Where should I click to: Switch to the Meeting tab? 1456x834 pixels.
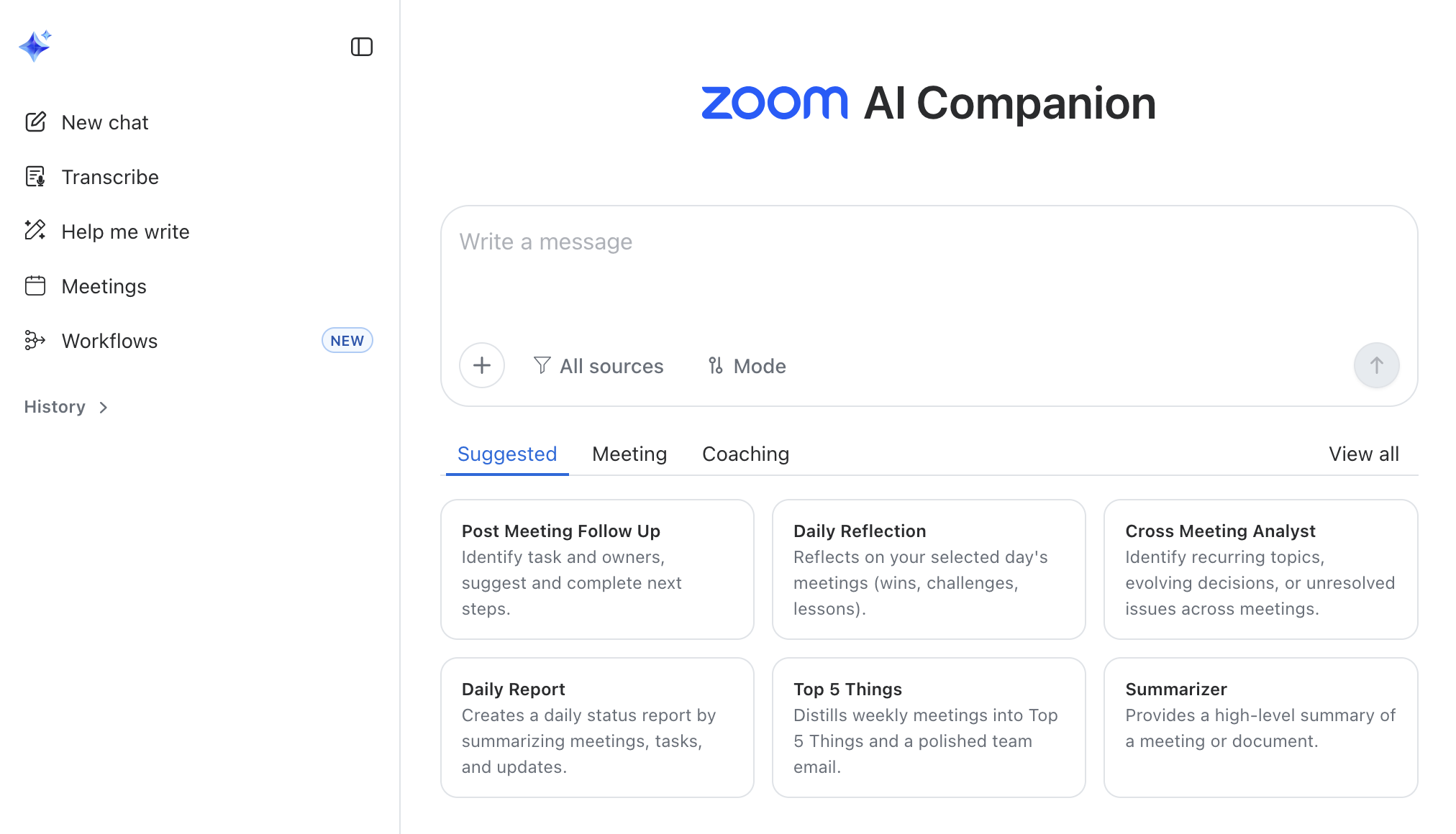click(629, 454)
